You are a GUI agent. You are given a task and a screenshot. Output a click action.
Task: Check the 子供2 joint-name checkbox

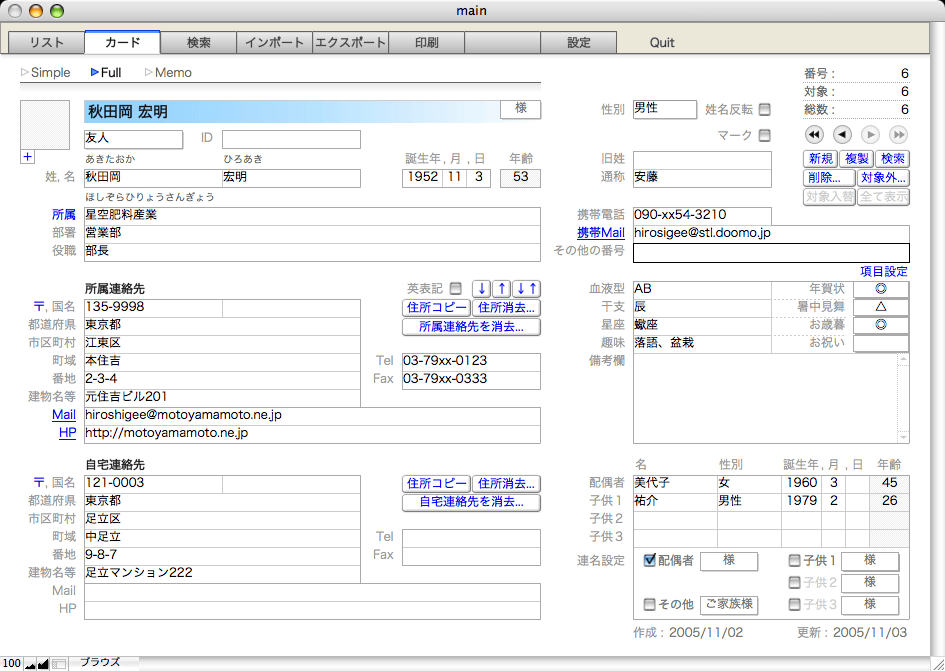coord(794,582)
